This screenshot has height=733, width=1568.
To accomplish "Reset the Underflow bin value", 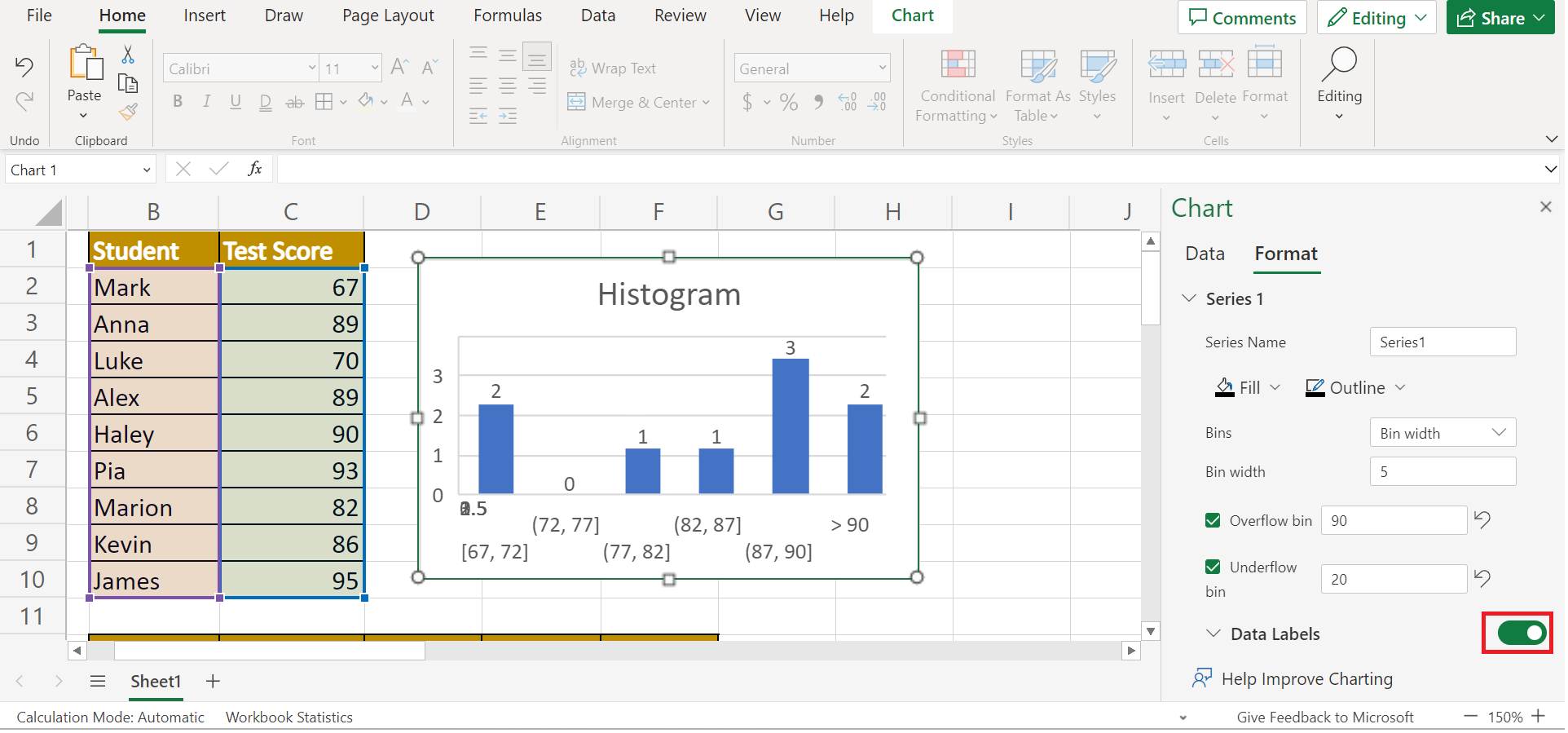I will click(1482, 579).
